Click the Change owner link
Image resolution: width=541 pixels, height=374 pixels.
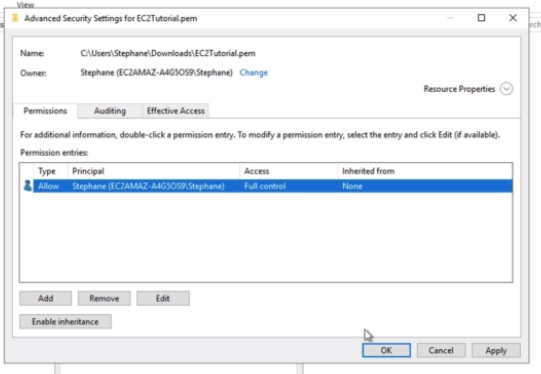click(254, 72)
